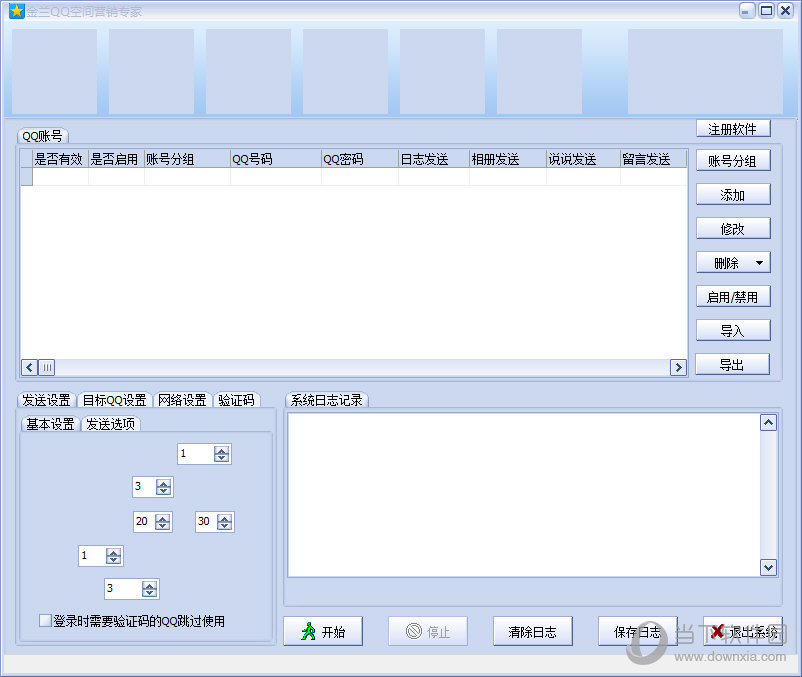Click the log panel's scroll-up arrow
The image size is (802, 677).
(x=768, y=422)
